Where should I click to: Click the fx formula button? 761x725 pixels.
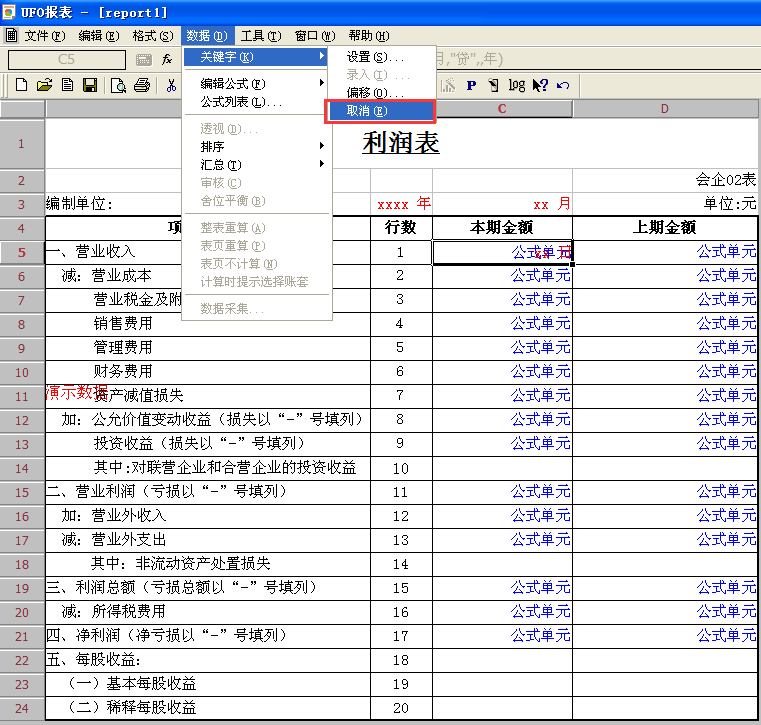(x=167, y=60)
